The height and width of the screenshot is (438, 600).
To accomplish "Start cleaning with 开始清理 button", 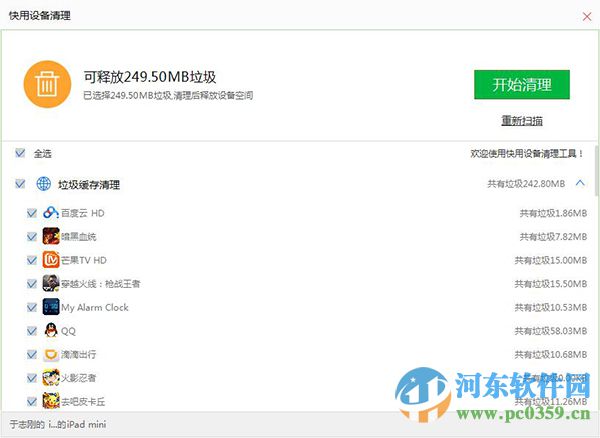I will [x=522, y=85].
